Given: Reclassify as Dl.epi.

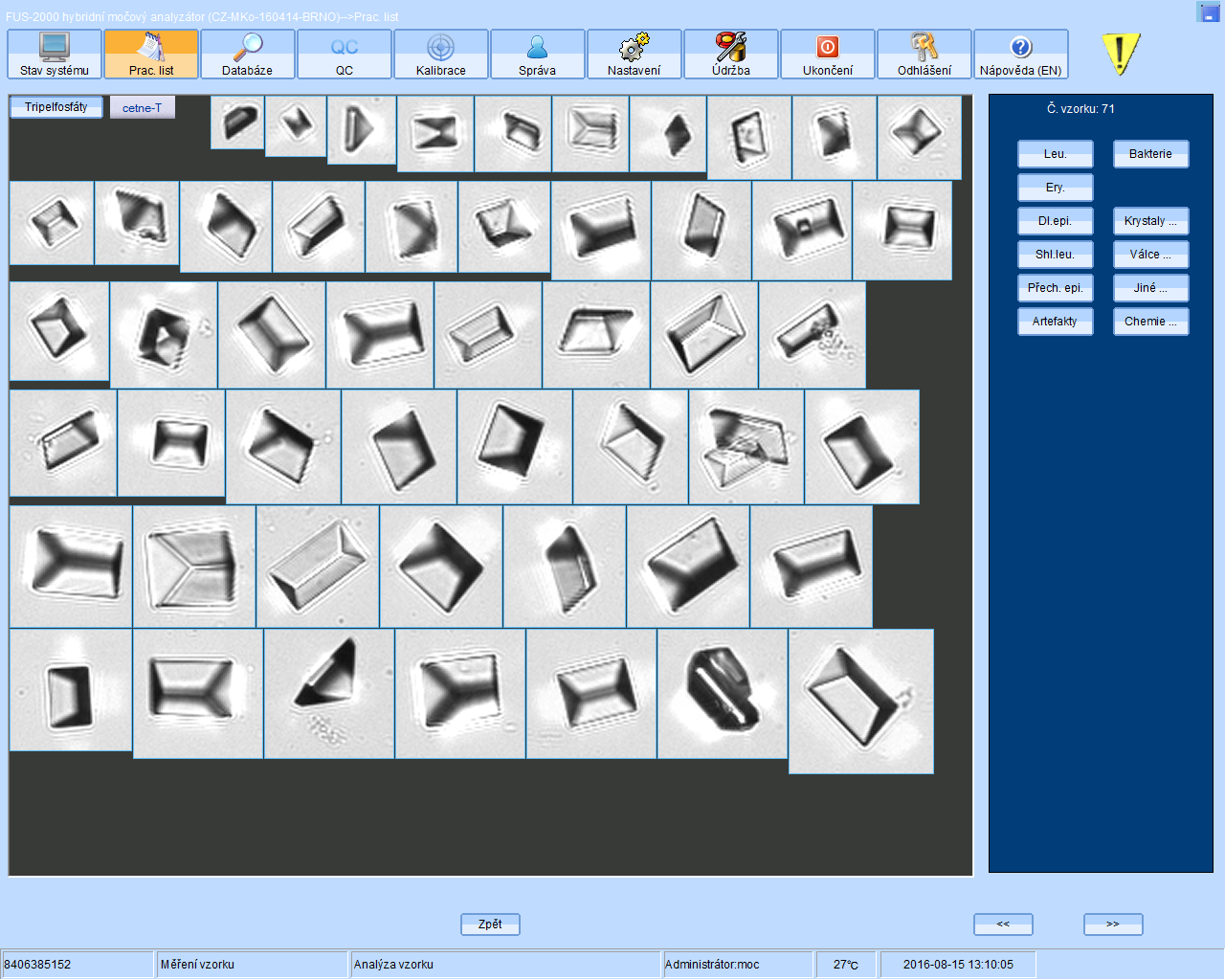Looking at the screenshot, I should click(x=1056, y=221).
